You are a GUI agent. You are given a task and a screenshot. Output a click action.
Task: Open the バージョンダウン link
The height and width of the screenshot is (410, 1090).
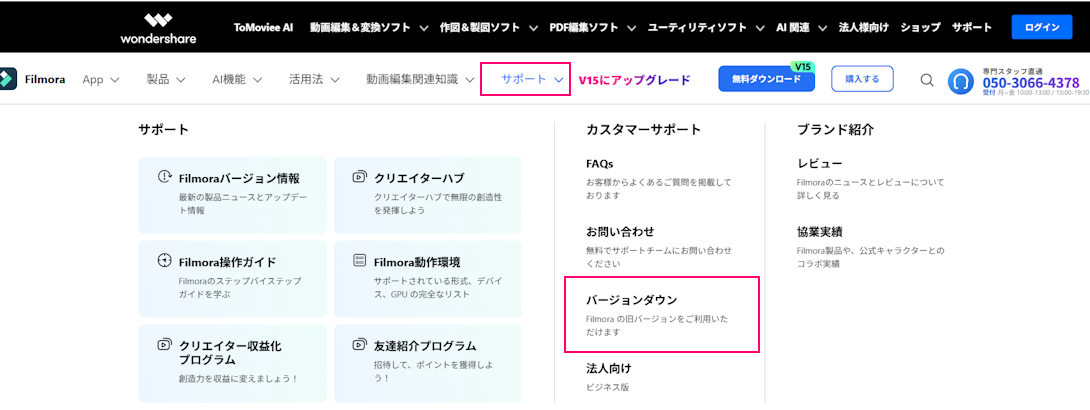631,300
